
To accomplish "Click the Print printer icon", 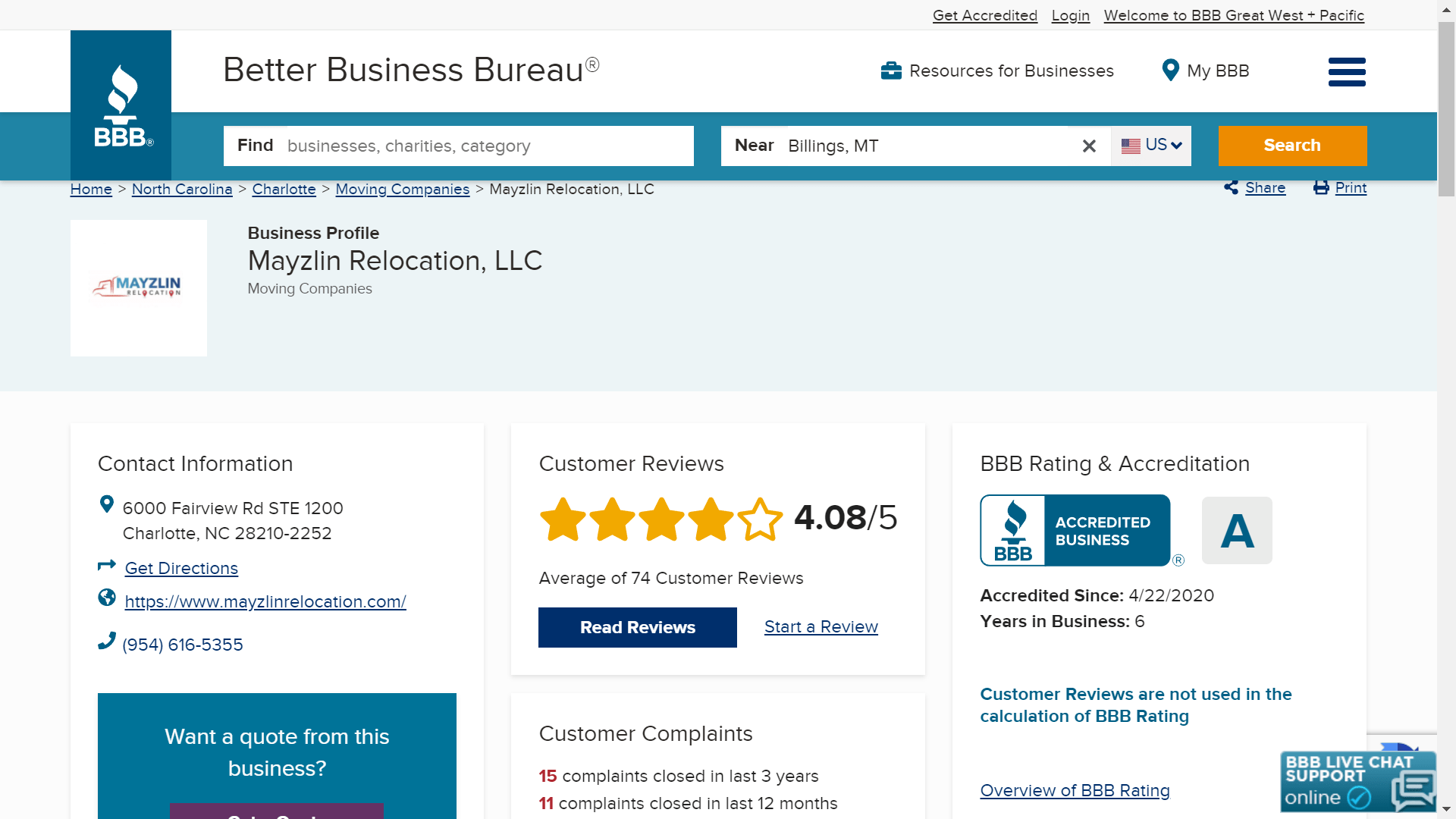I will (1321, 187).
